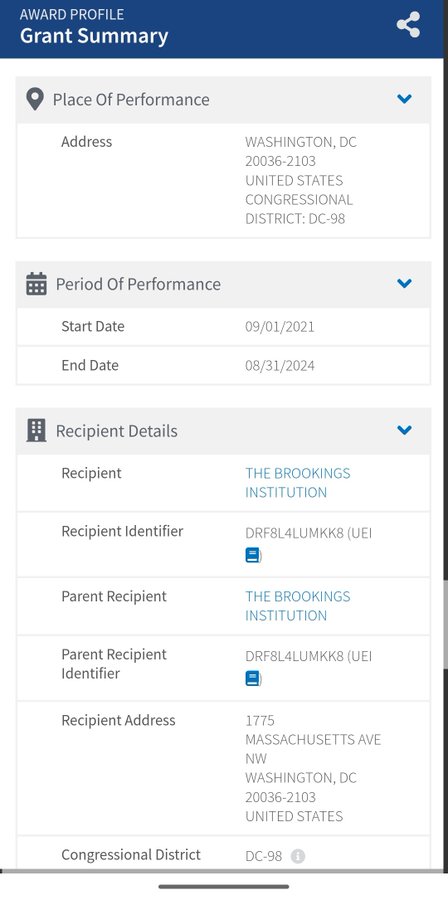
Task: Click the Place Of Performance map pin icon
Action: pos(35,99)
